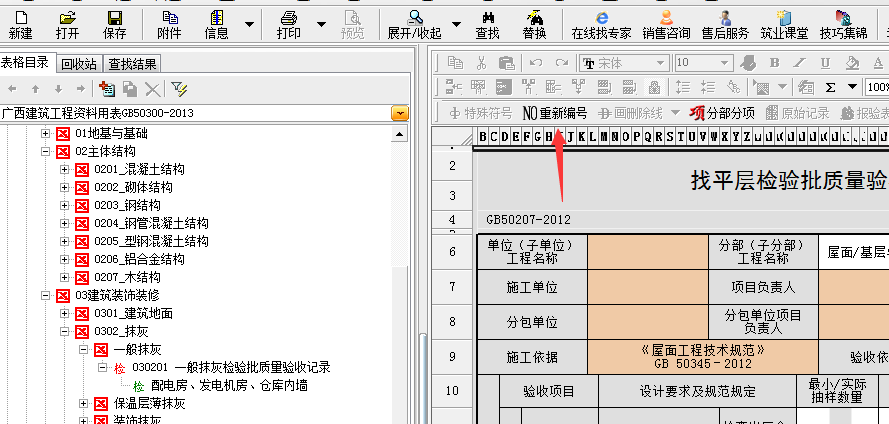Toggle bold formatting button
Image resolution: width=889 pixels, height=424 pixels.
pyautogui.click(x=773, y=63)
